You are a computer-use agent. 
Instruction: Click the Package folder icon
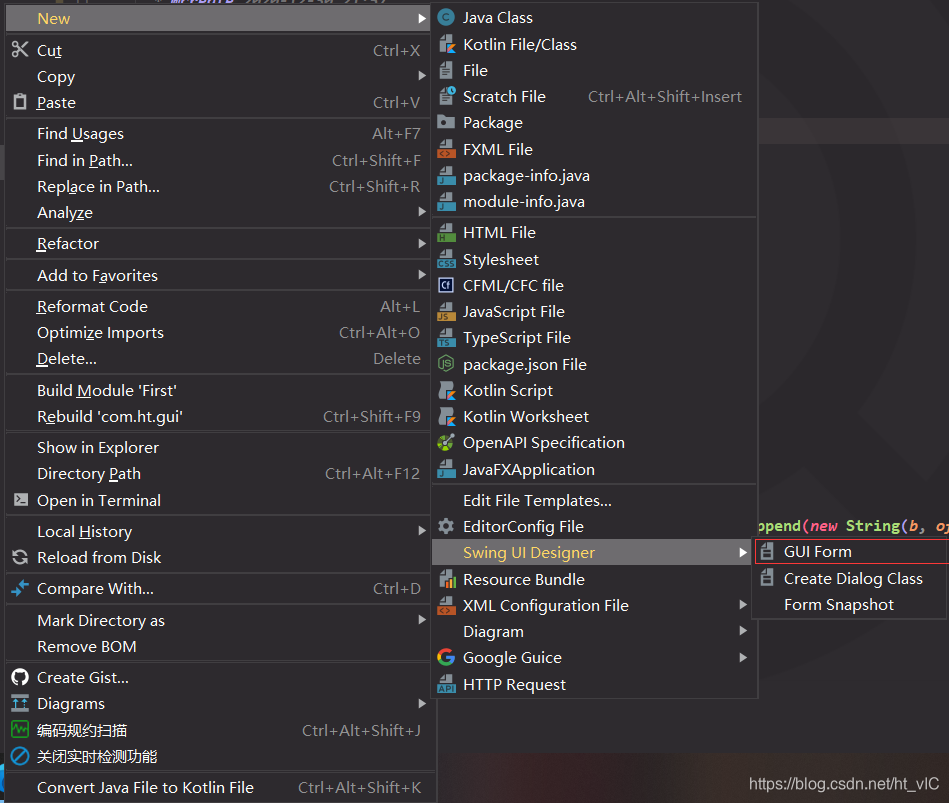click(446, 122)
